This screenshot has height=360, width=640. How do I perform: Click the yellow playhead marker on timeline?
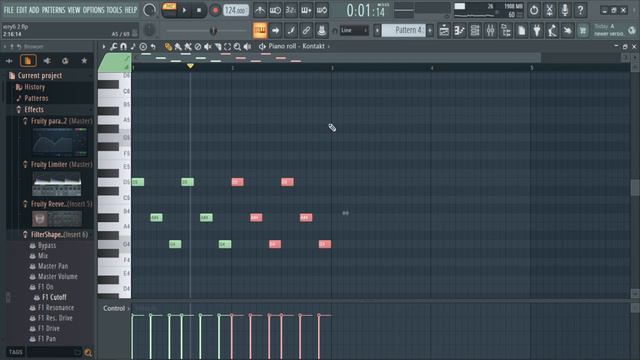[x=190, y=66]
